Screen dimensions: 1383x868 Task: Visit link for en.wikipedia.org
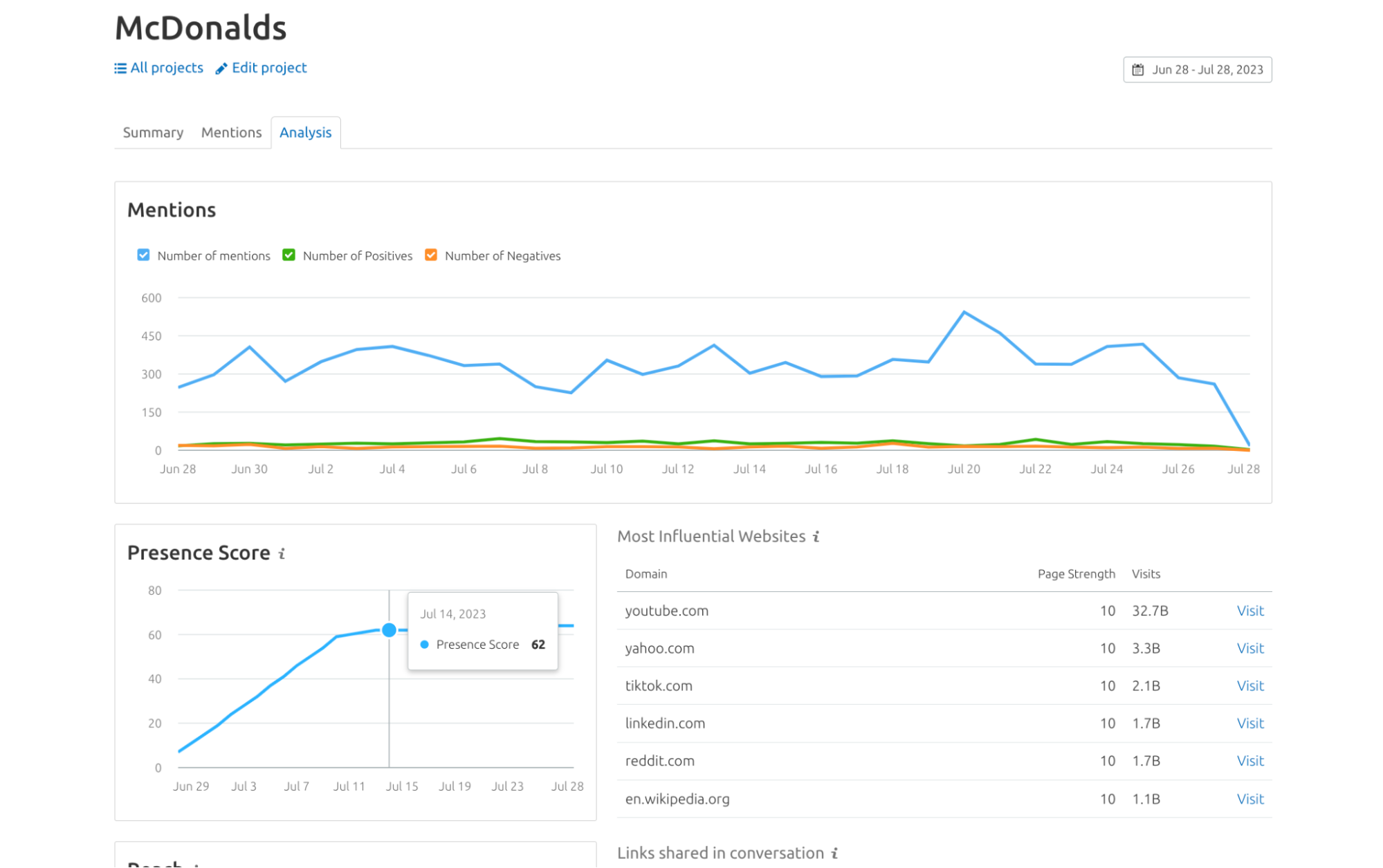(x=1250, y=800)
